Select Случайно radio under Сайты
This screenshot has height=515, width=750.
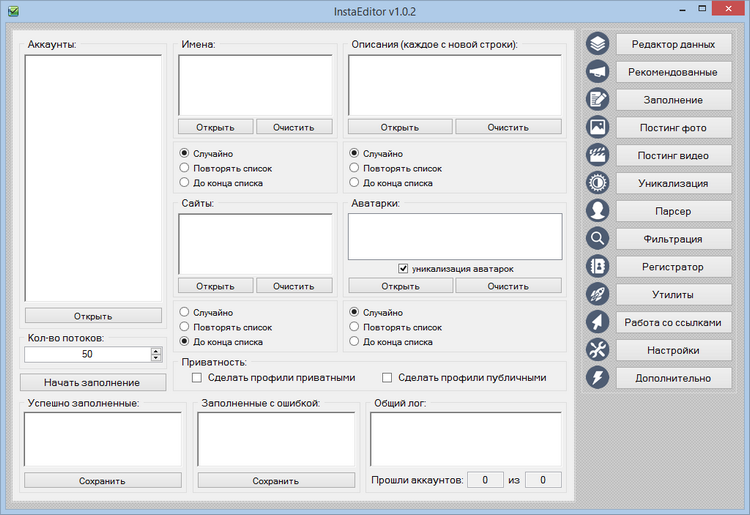coord(184,312)
